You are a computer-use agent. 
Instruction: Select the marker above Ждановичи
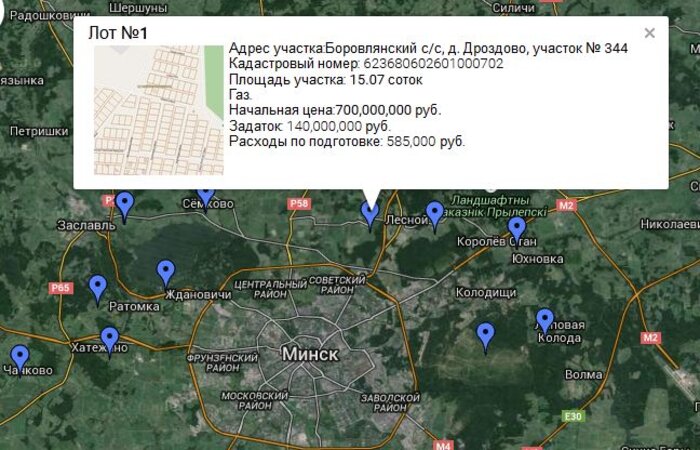tap(166, 272)
